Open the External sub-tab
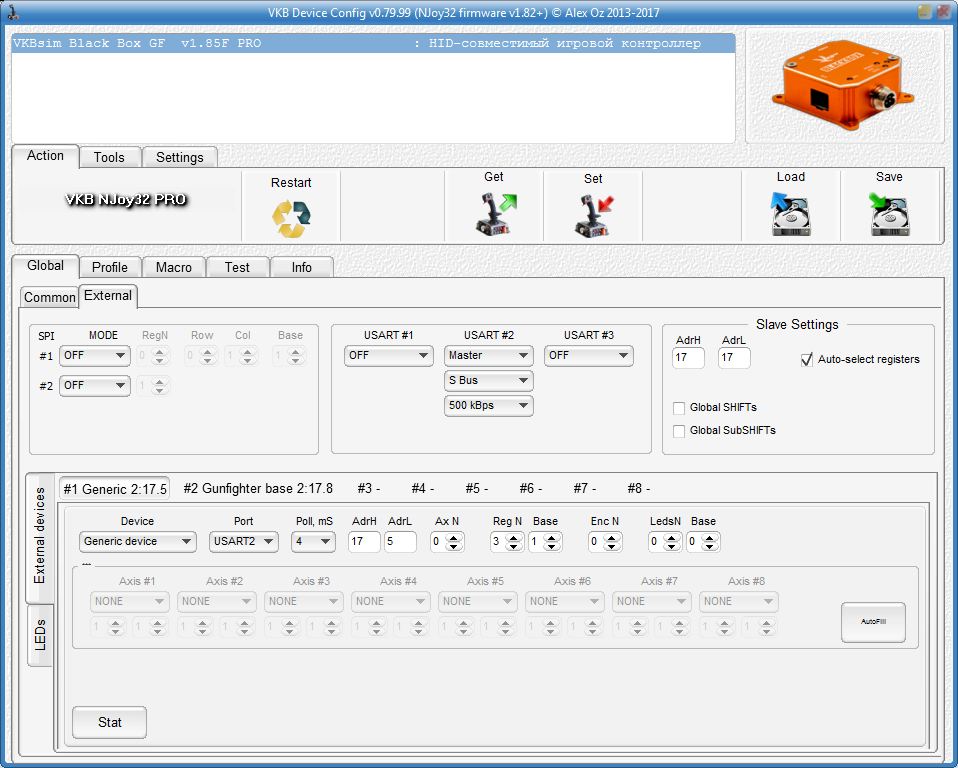958x768 pixels. pyautogui.click(x=108, y=296)
